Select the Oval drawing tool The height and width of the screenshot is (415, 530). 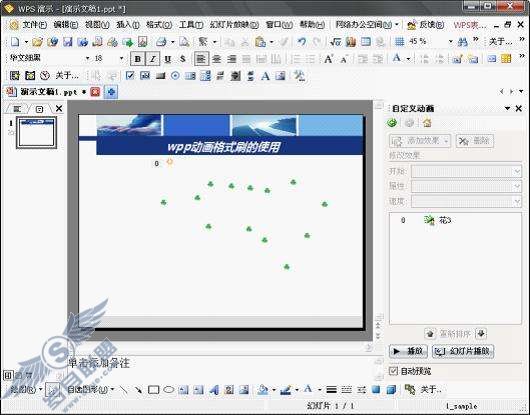click(x=169, y=390)
